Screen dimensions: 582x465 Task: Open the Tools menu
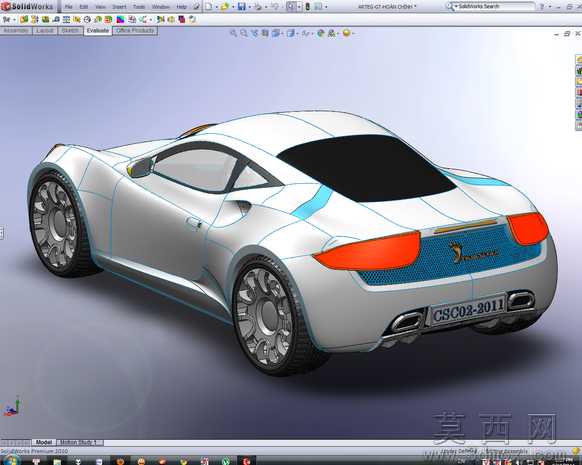[139, 7]
